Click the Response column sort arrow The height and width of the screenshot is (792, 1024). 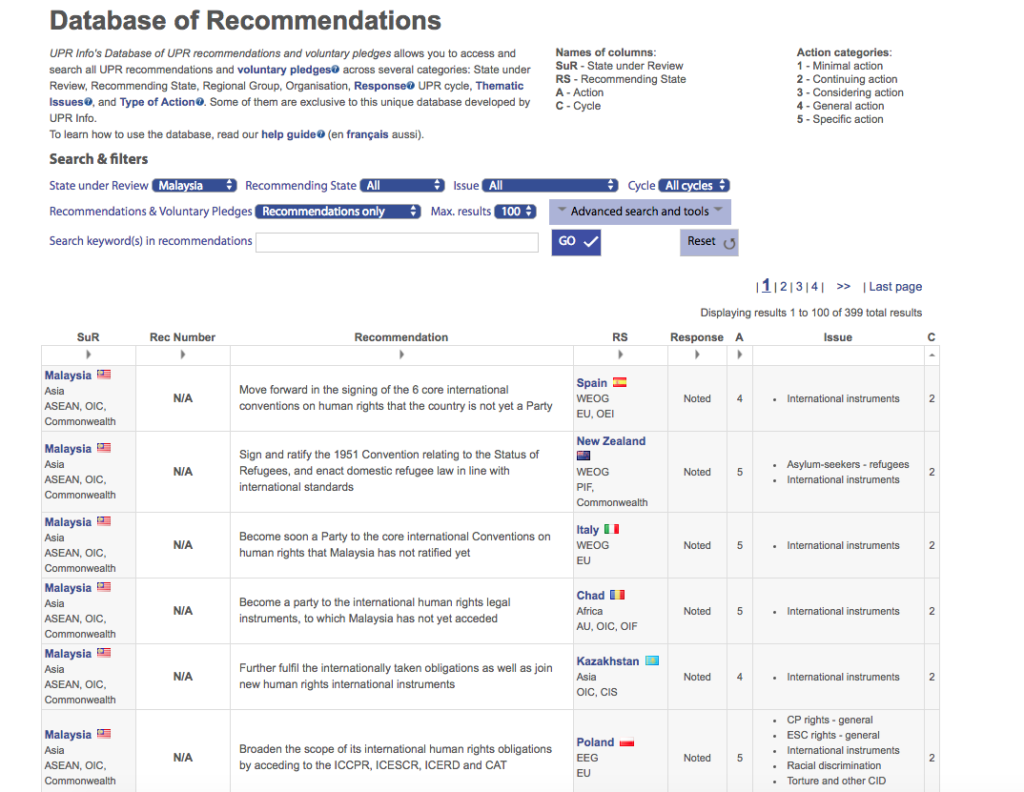(697, 355)
